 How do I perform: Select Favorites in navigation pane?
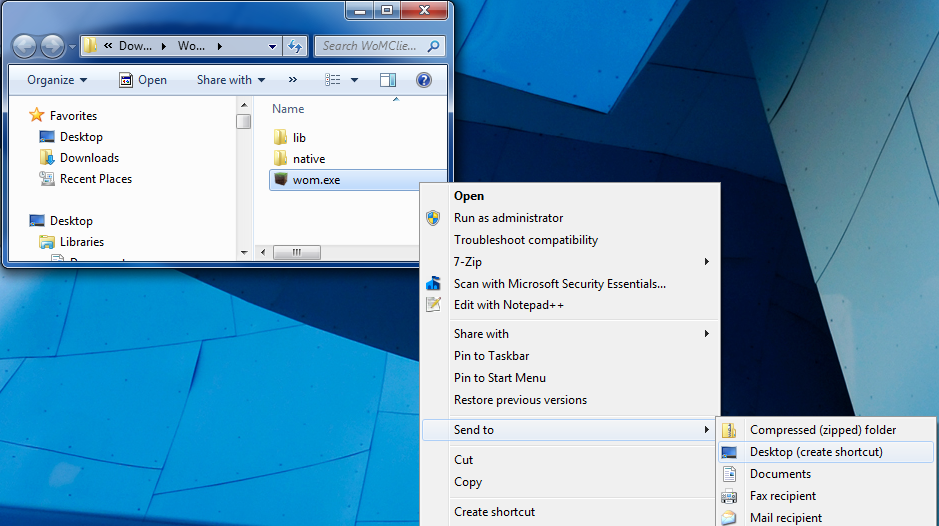(x=73, y=116)
